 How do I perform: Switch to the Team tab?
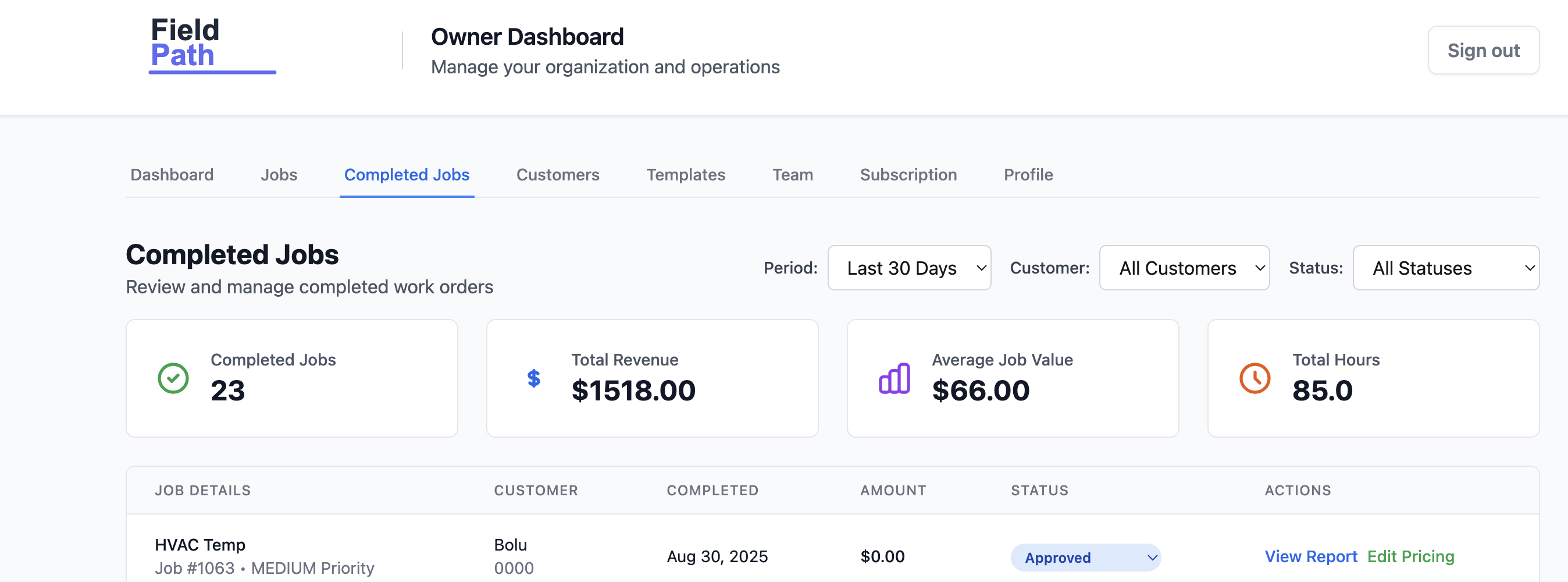[793, 175]
